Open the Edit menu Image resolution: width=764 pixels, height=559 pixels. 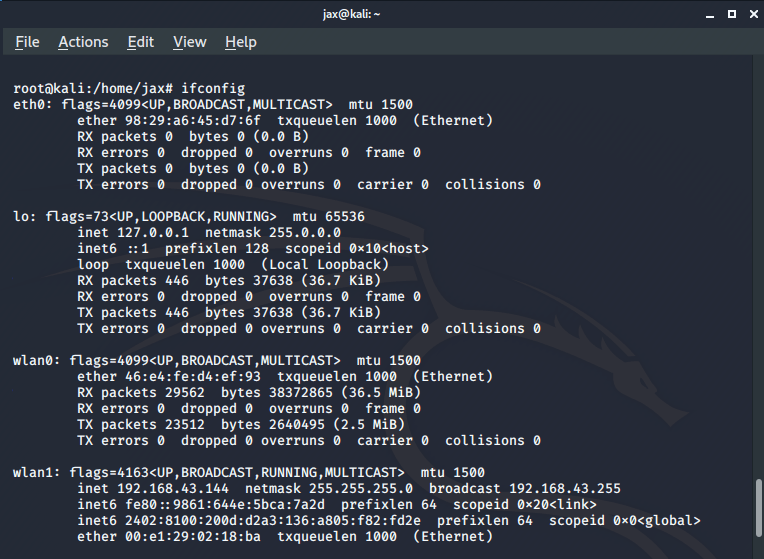point(141,42)
